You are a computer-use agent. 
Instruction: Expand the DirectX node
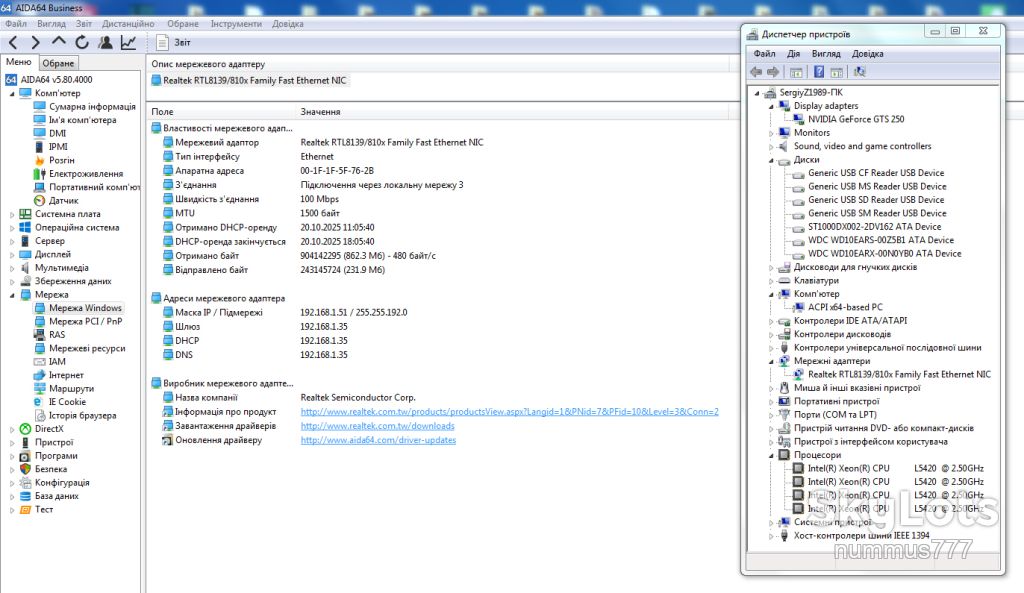pyautogui.click(x=12, y=429)
